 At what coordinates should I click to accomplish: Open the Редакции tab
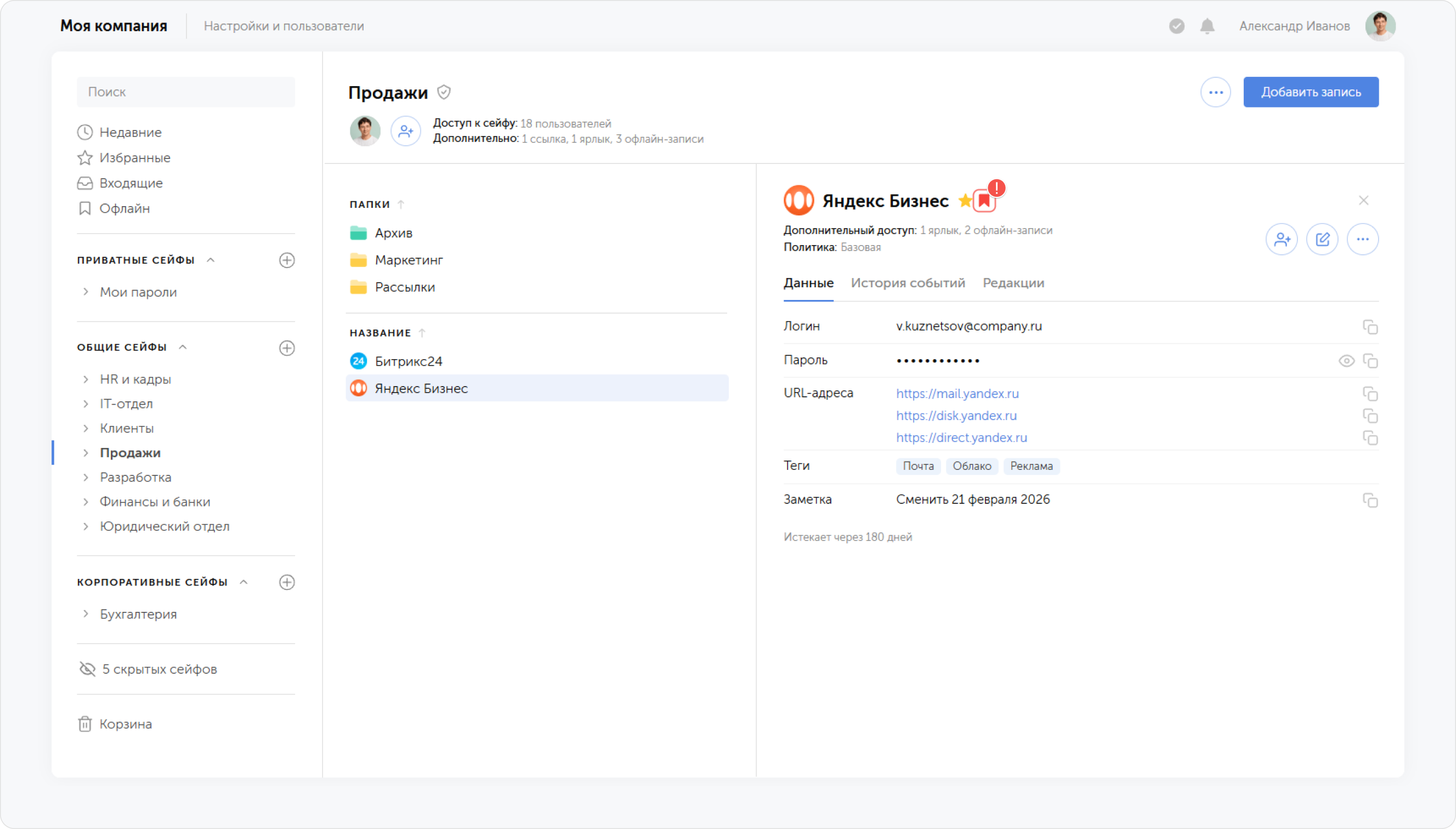(1013, 283)
